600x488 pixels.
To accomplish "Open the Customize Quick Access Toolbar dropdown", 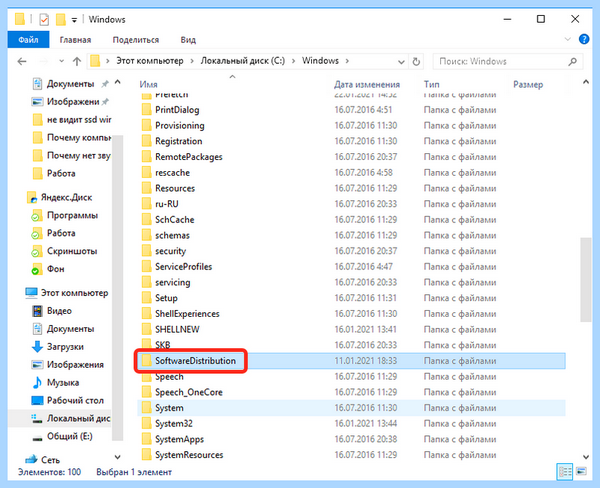I will (74, 20).
